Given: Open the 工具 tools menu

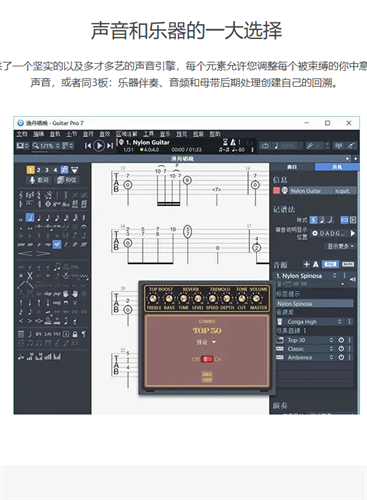Looking at the screenshot, I should [149, 134].
